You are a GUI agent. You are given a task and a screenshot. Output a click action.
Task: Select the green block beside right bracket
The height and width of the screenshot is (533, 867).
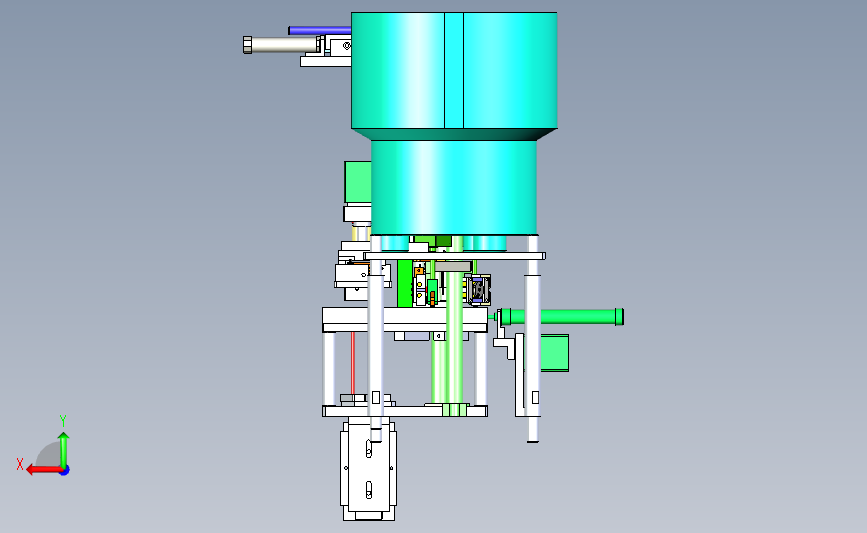[554, 353]
